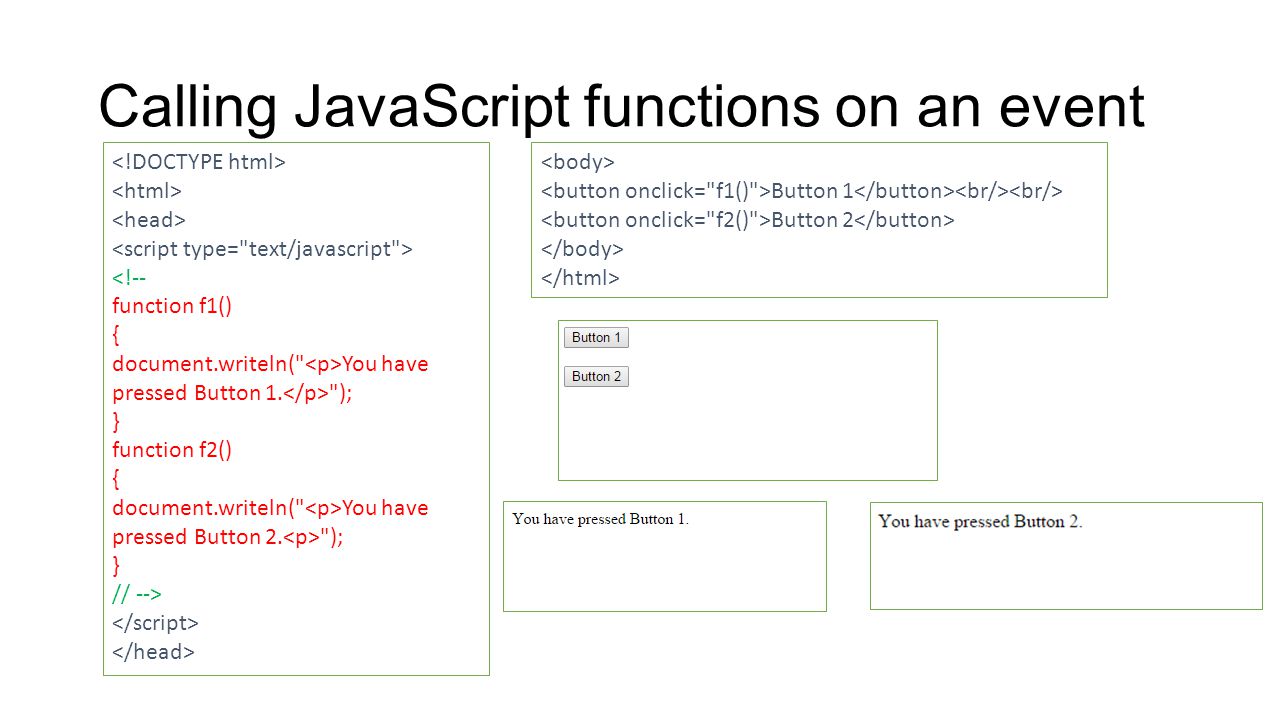The height and width of the screenshot is (720, 1280).
Task: Click the Button 2 button in preview
Action: [x=596, y=376]
